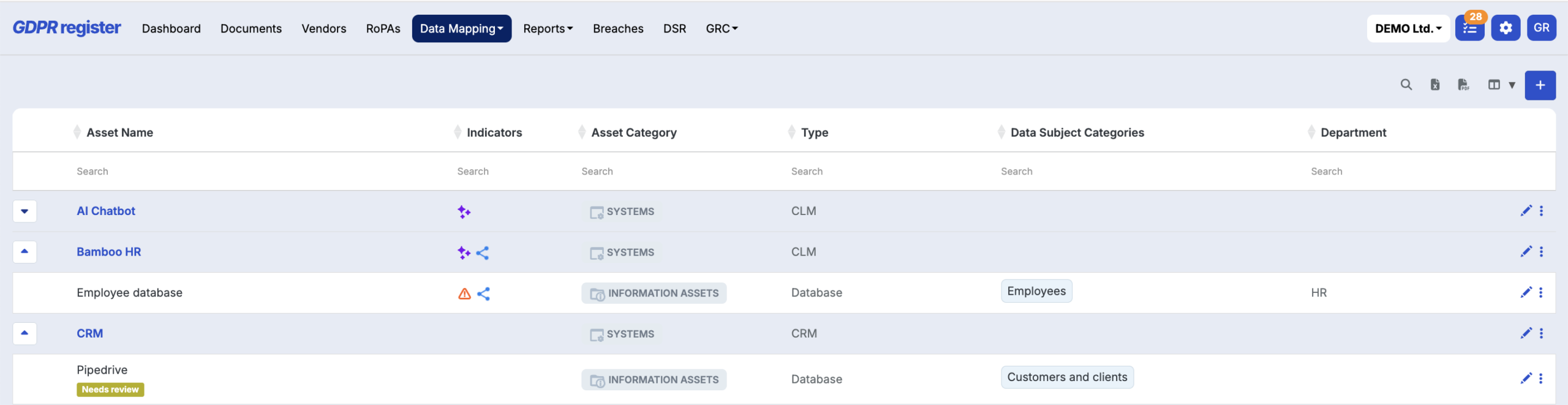
Task: Open the Reports menu
Action: point(548,29)
